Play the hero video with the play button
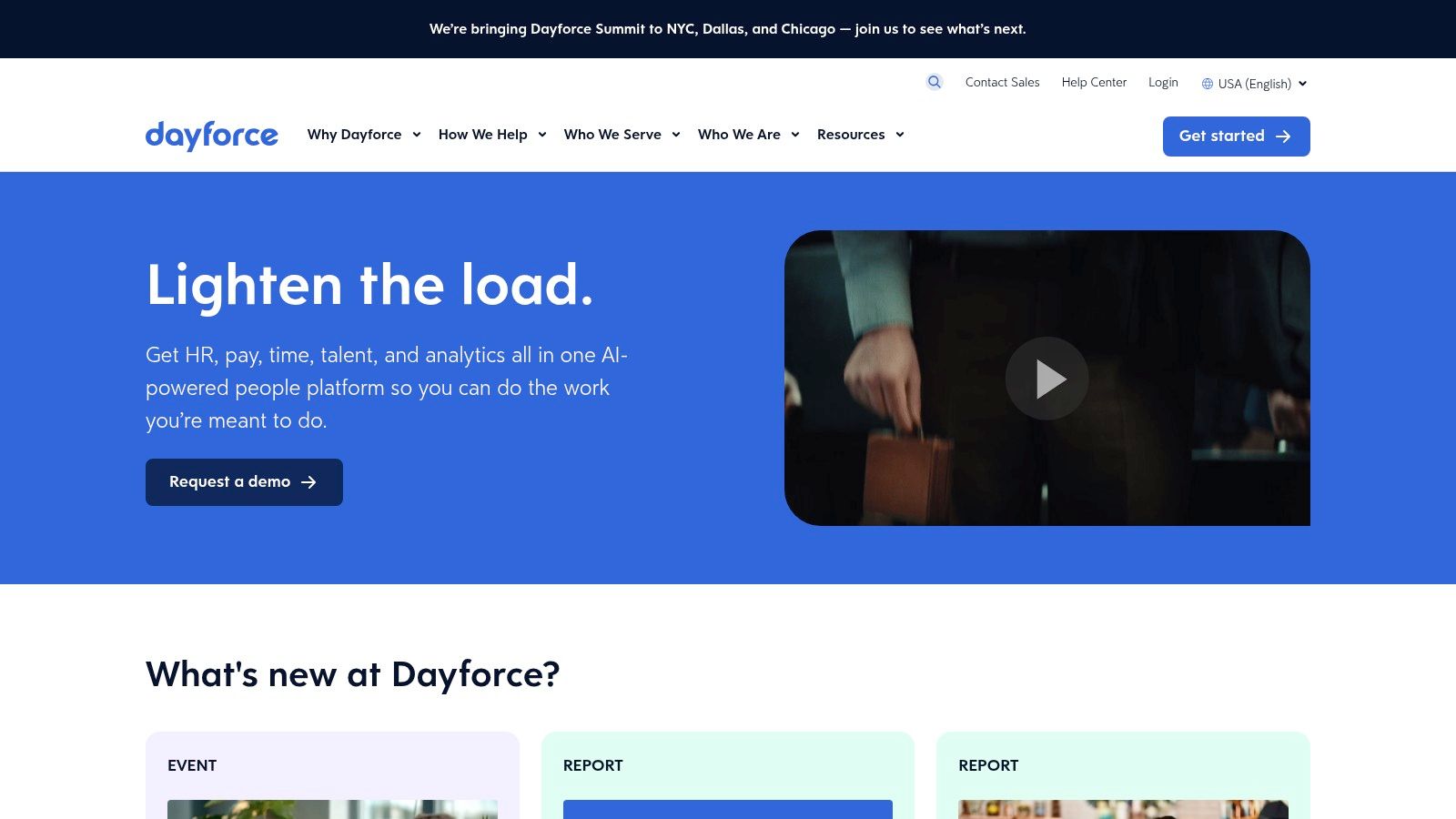The image size is (1456, 819). pyautogui.click(x=1047, y=378)
